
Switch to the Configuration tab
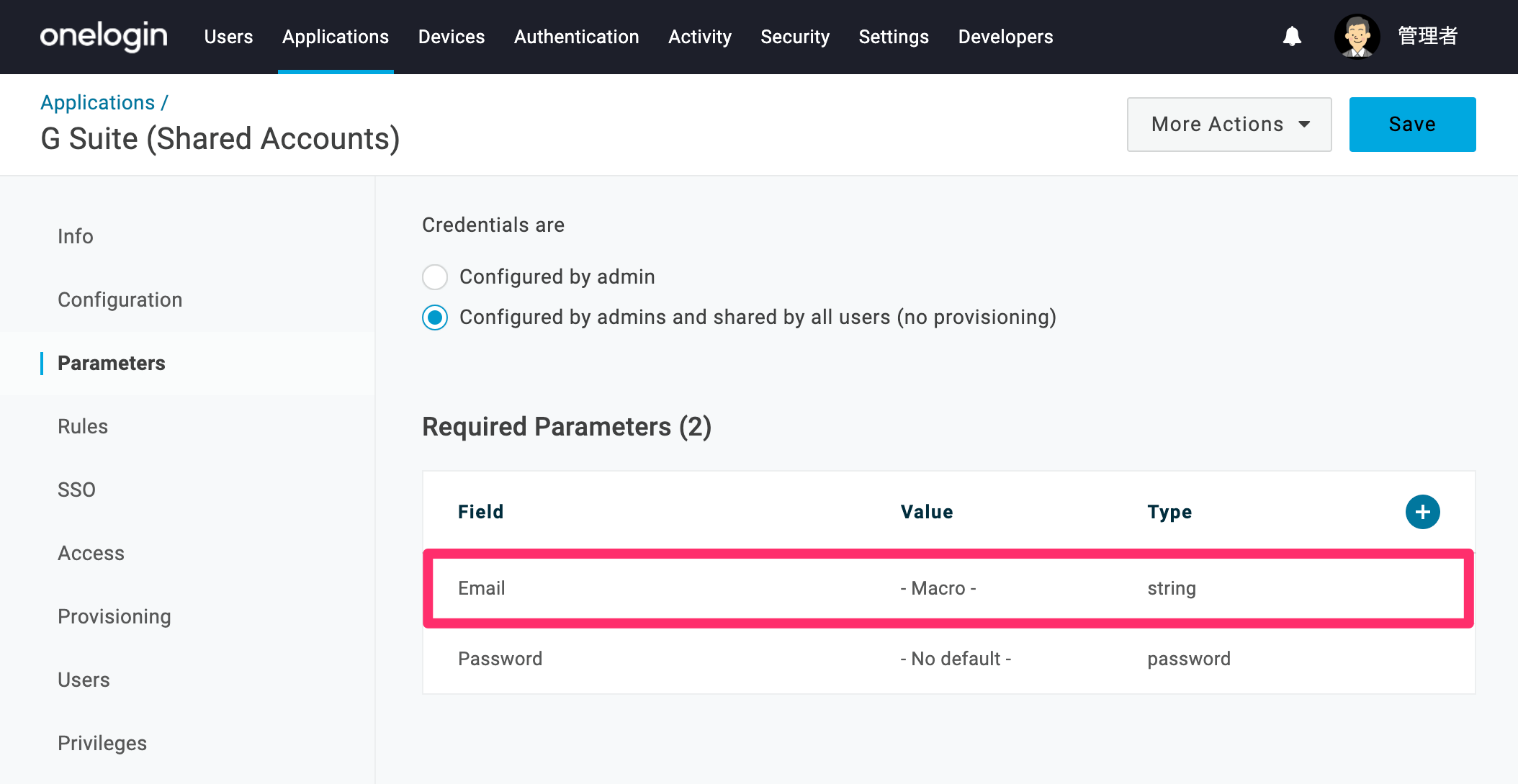120,299
